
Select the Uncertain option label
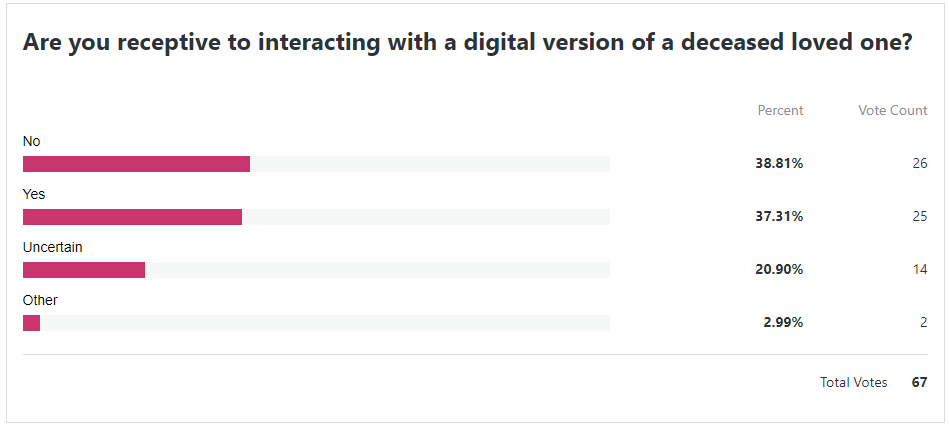[x=52, y=247]
